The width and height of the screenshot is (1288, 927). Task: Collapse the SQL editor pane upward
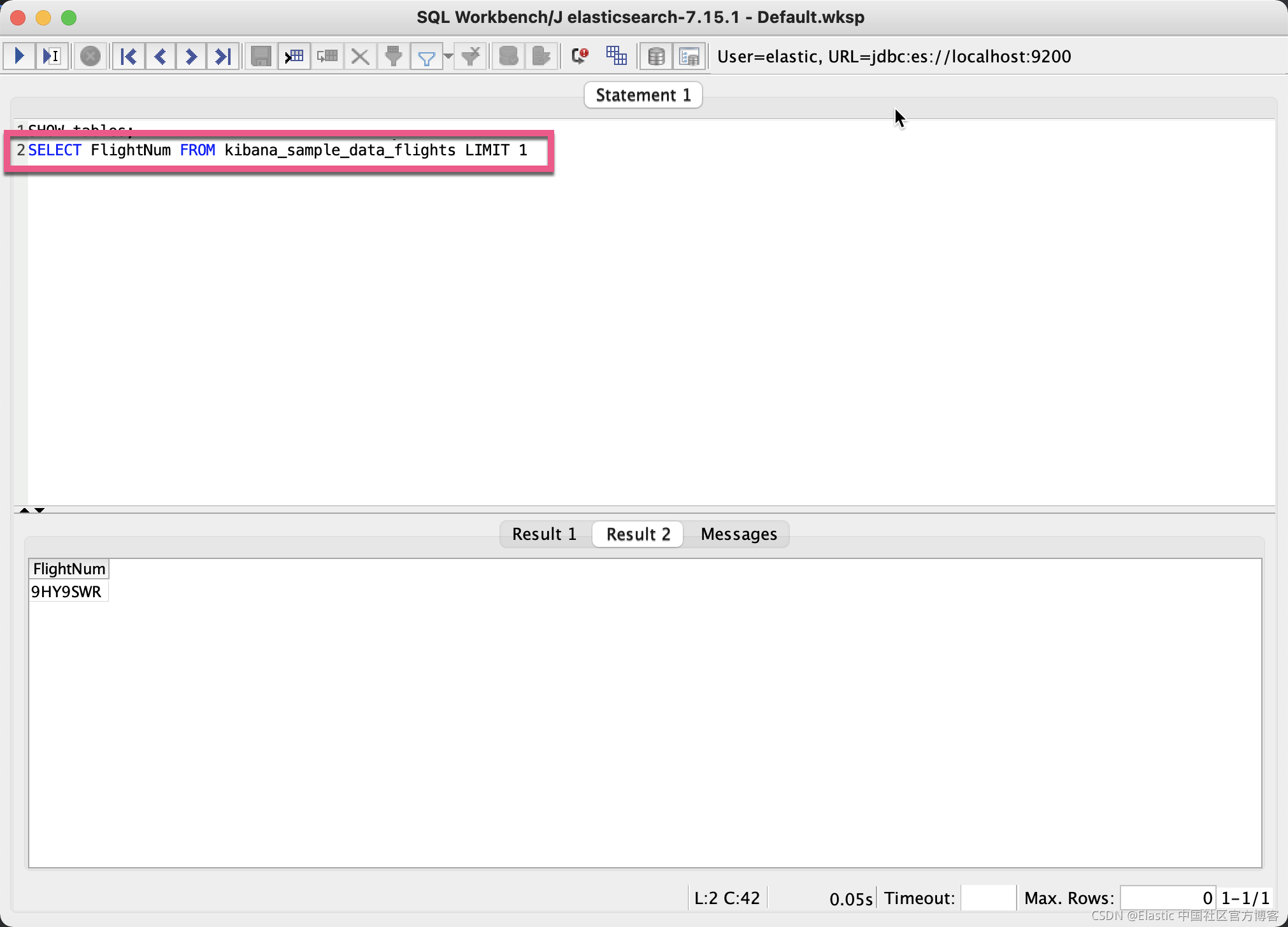pos(24,510)
